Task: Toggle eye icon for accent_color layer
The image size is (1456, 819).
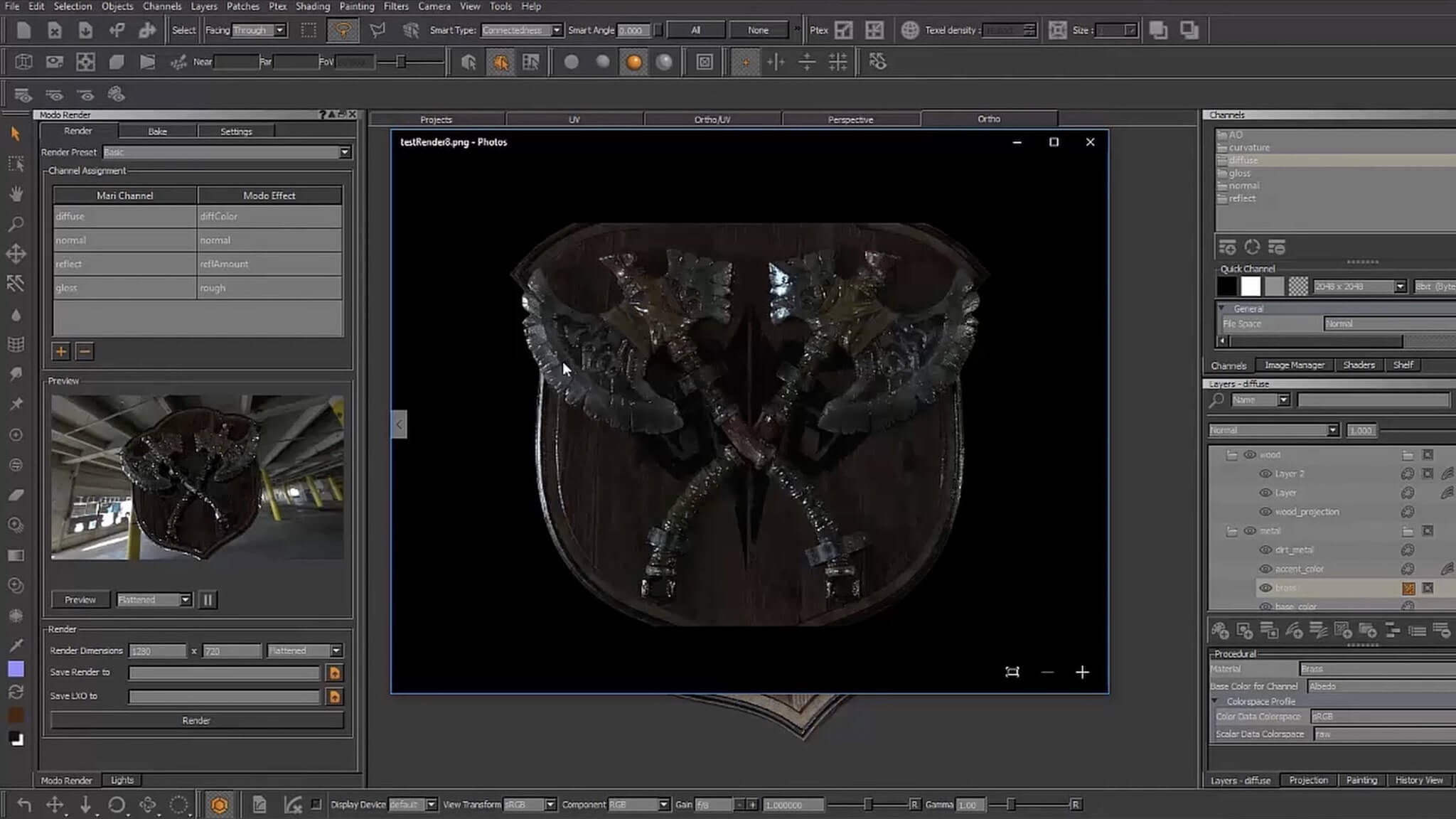Action: 1265,569
